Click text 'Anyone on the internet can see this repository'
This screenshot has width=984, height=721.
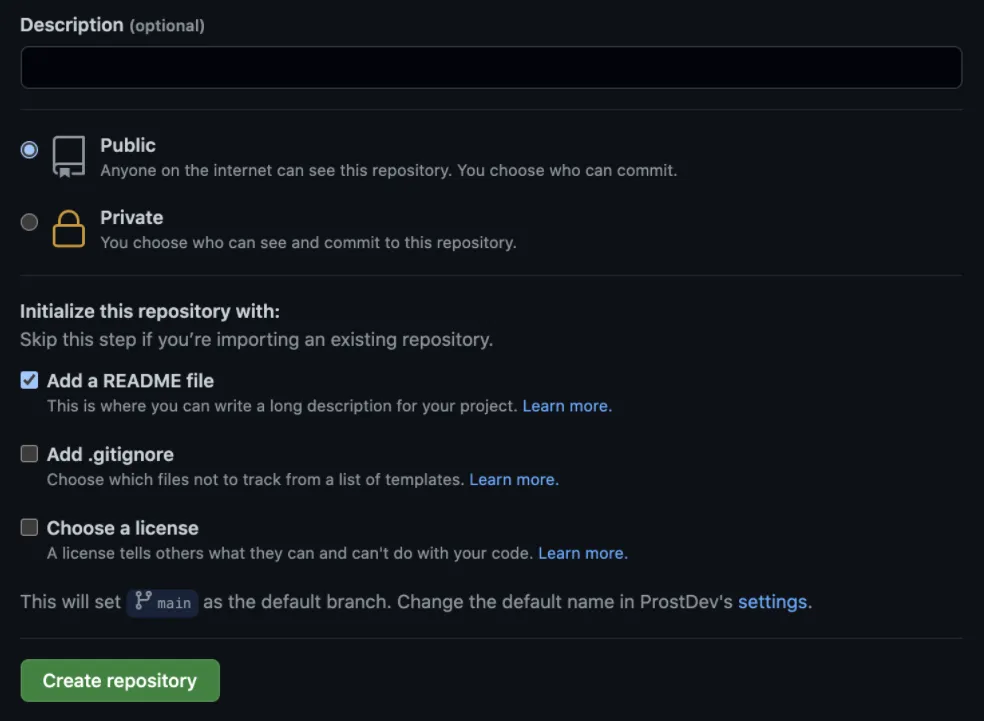point(275,171)
